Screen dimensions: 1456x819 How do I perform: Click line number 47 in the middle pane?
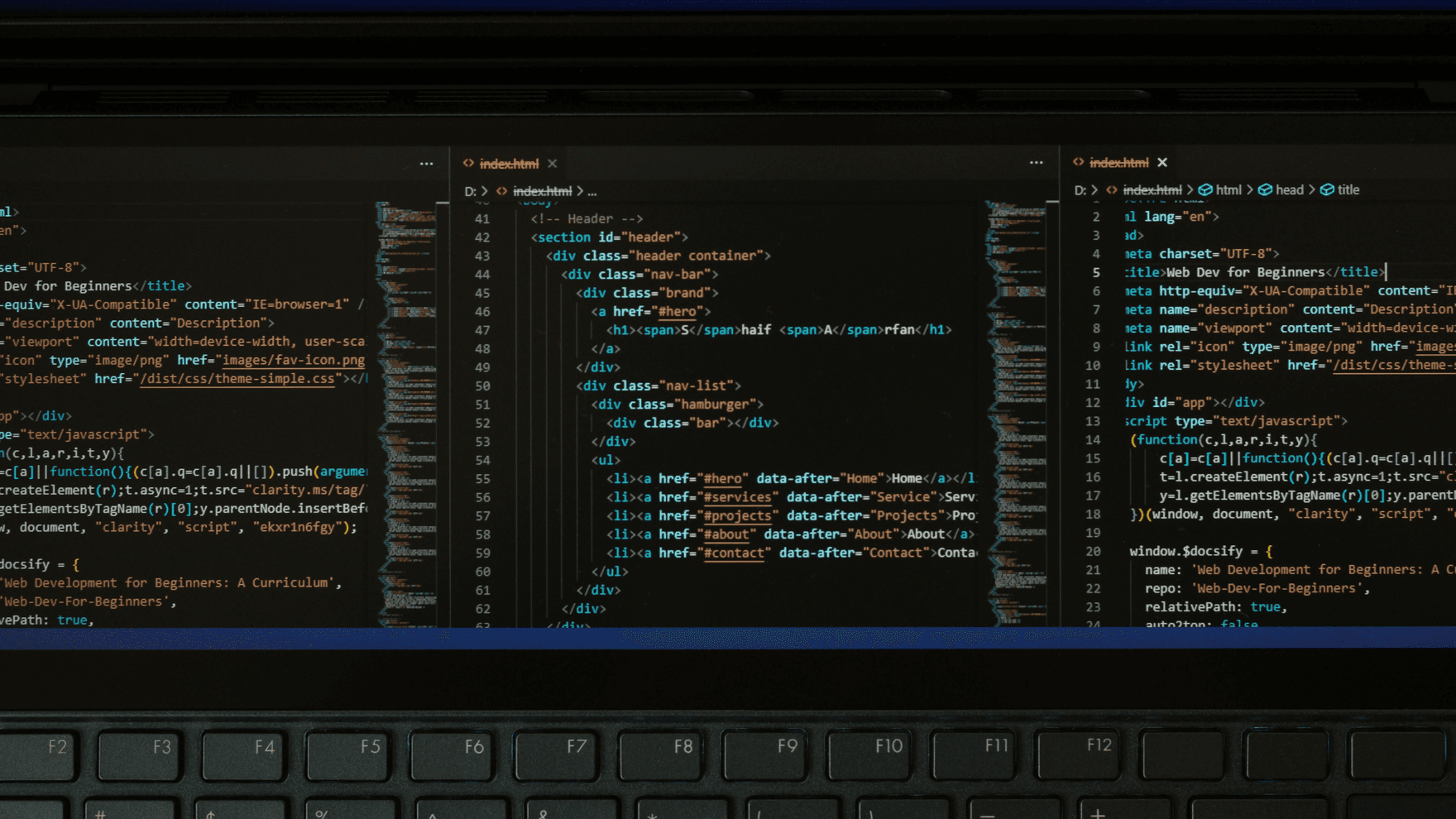pos(482,330)
